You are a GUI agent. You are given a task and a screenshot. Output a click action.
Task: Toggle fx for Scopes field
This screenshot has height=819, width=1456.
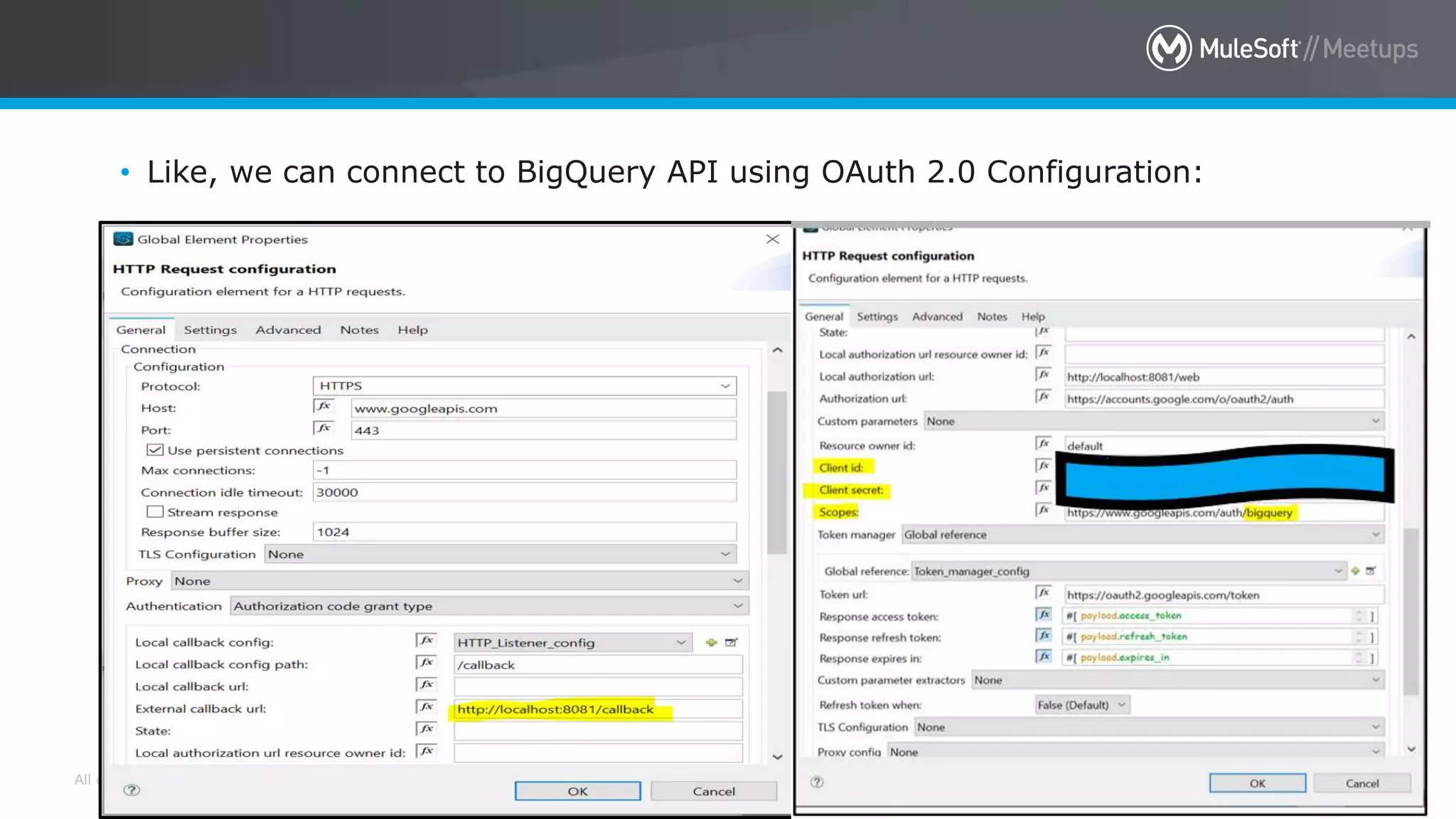[x=1044, y=510]
